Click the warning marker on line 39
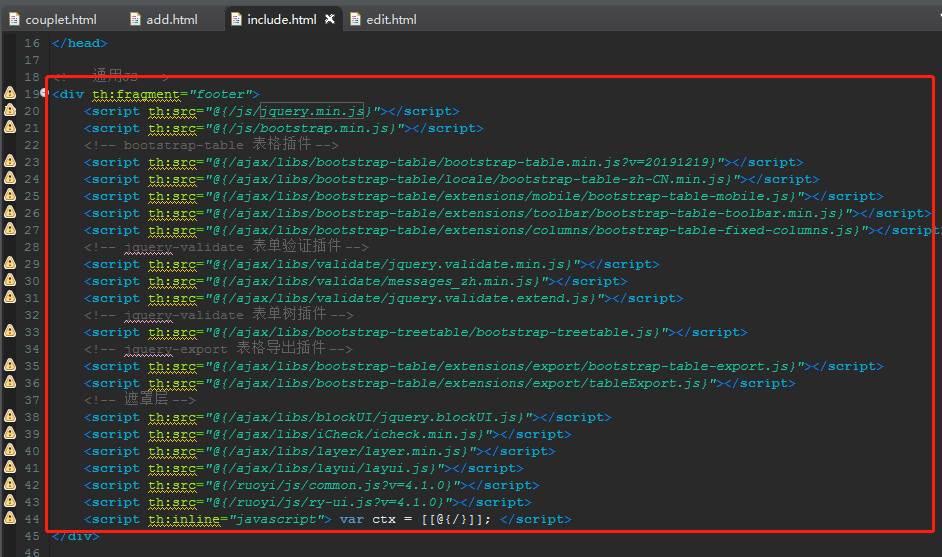The height and width of the screenshot is (557, 942). coord(10,432)
